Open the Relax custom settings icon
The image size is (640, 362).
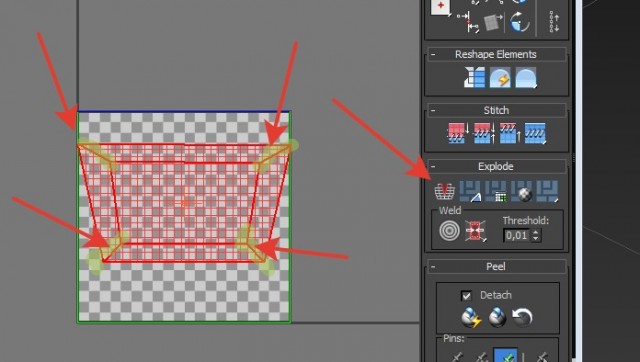(526, 78)
